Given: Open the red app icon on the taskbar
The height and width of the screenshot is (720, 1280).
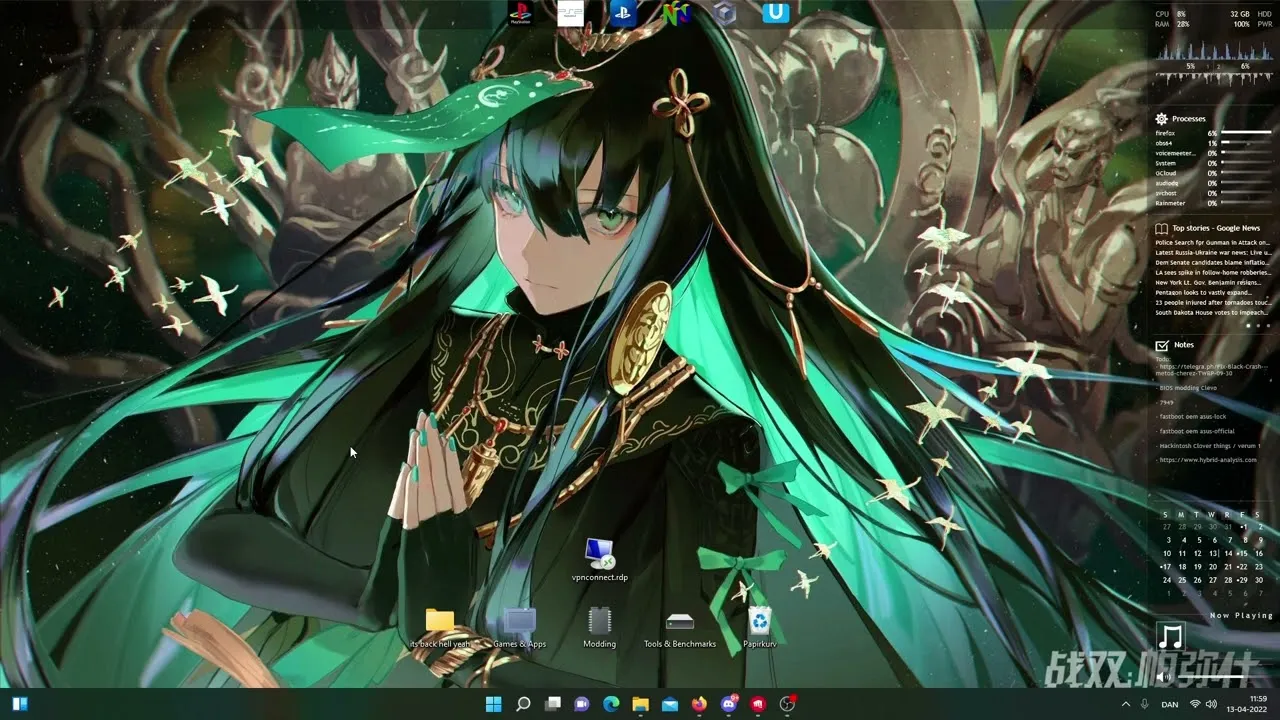Looking at the screenshot, I should click(758, 704).
